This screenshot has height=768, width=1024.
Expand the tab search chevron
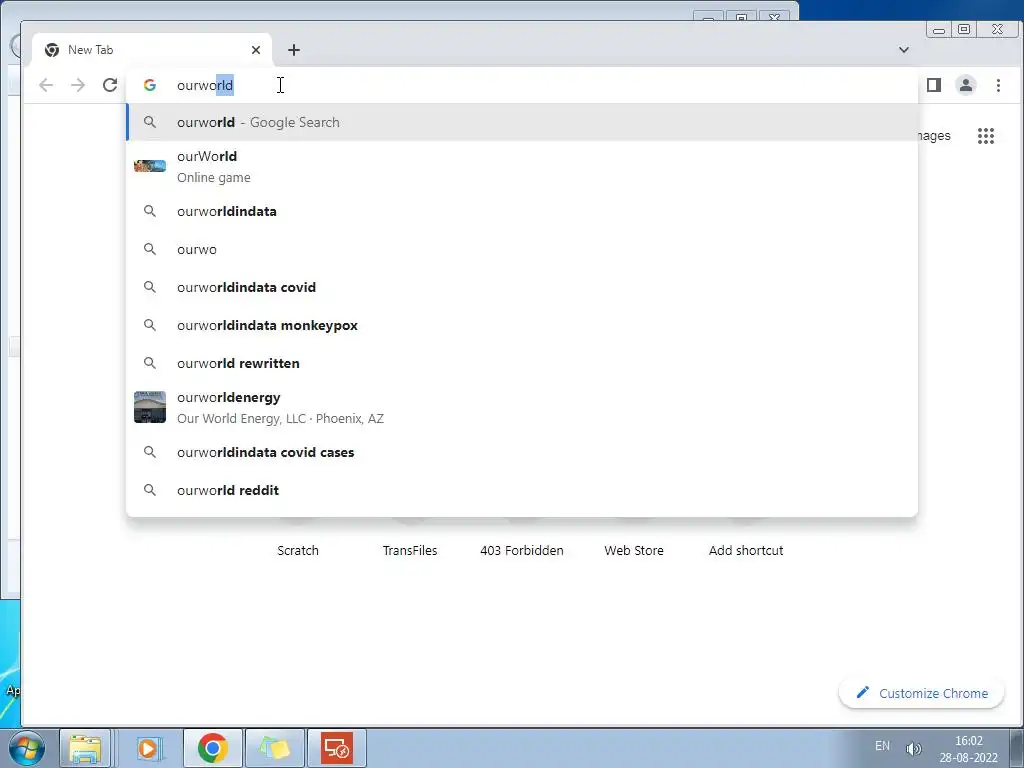[x=904, y=50]
